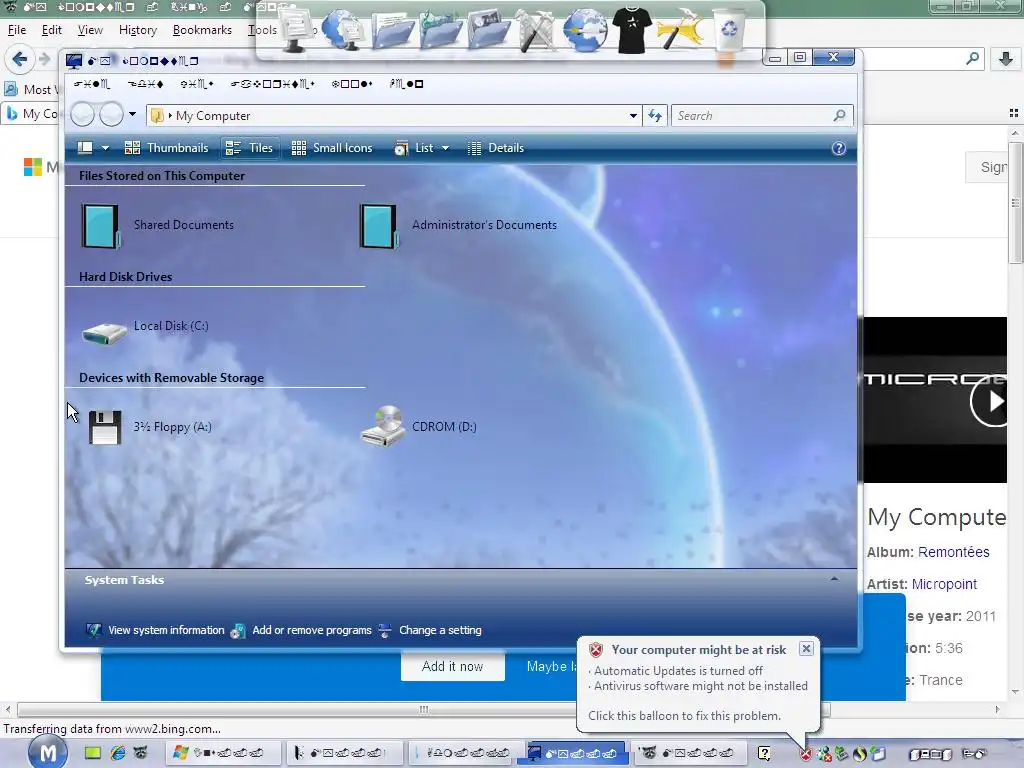Open the Remontées album link

pos(953,552)
